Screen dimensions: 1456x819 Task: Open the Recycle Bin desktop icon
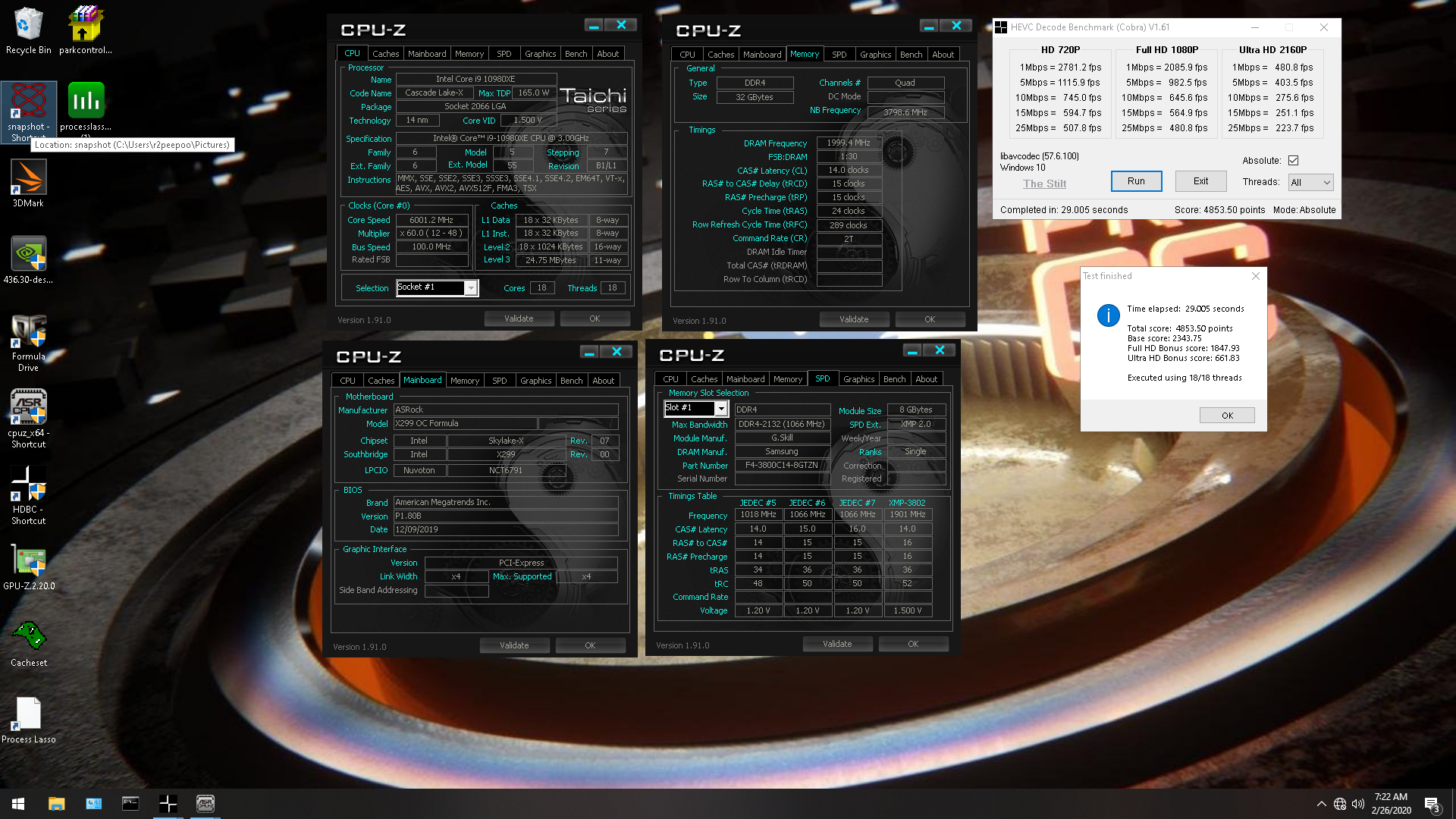coord(28,31)
